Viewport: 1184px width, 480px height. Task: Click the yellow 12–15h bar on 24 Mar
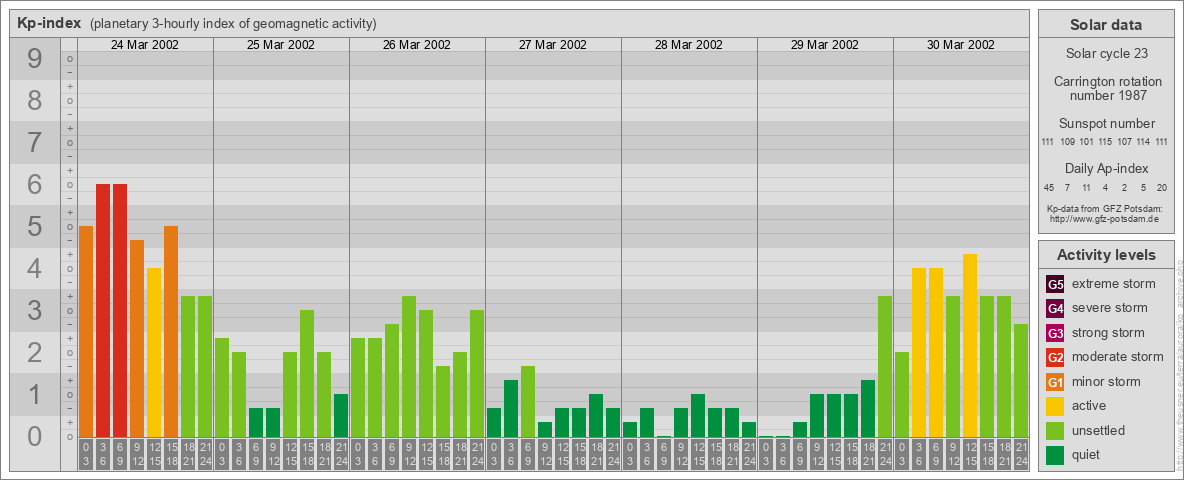click(154, 352)
